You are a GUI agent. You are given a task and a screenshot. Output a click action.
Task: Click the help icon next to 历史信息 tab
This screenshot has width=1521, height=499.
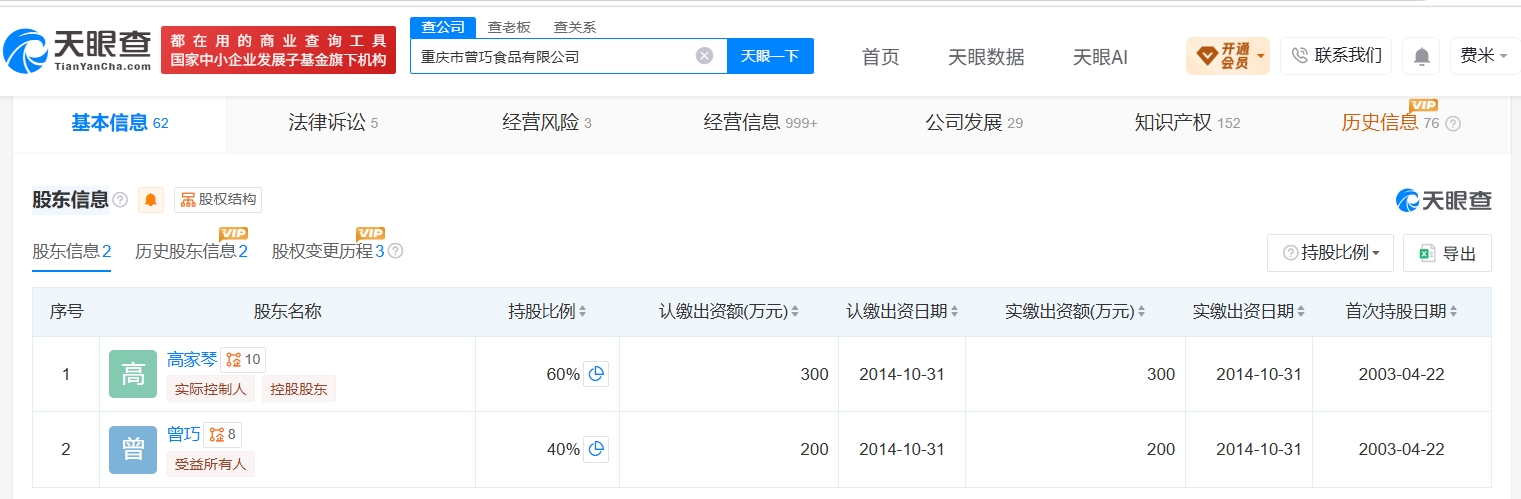[x=1453, y=124]
